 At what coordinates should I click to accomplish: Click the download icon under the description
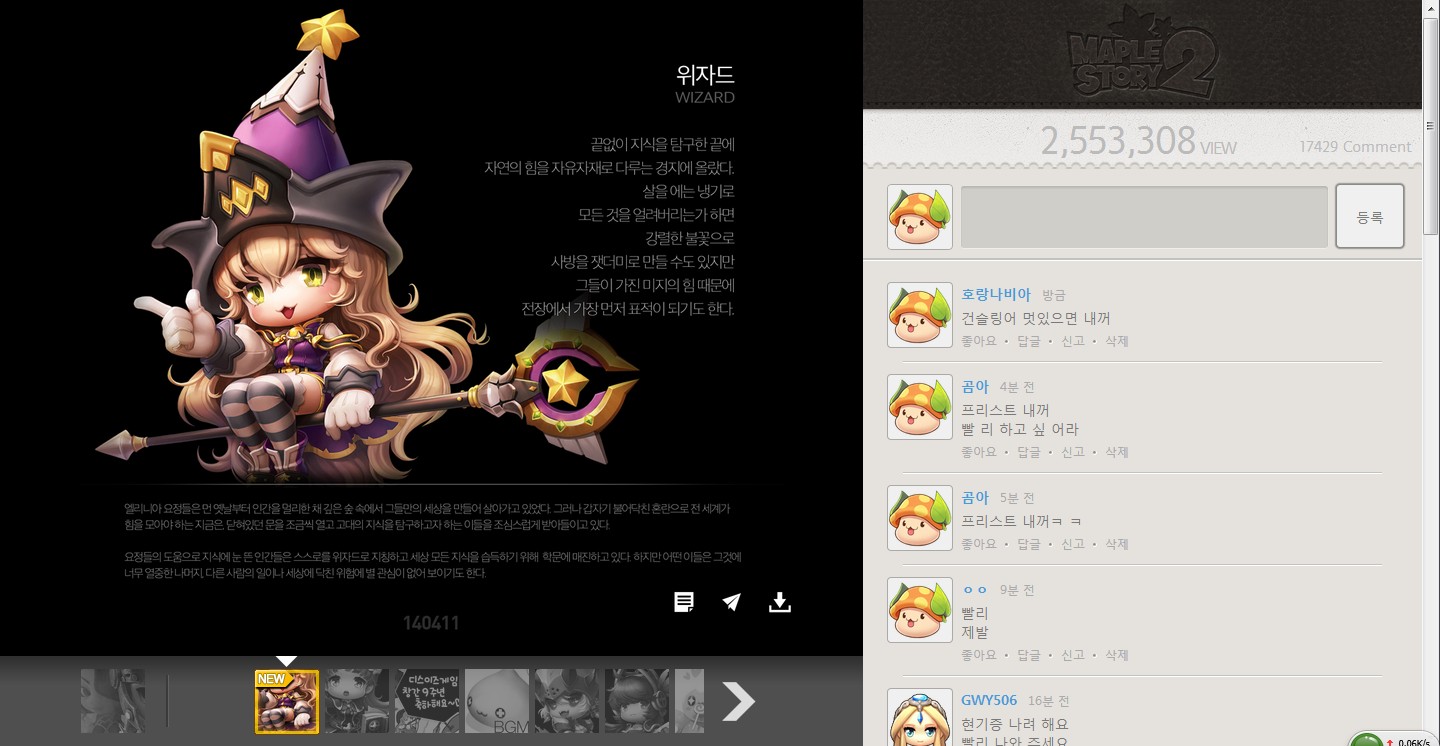(780, 602)
